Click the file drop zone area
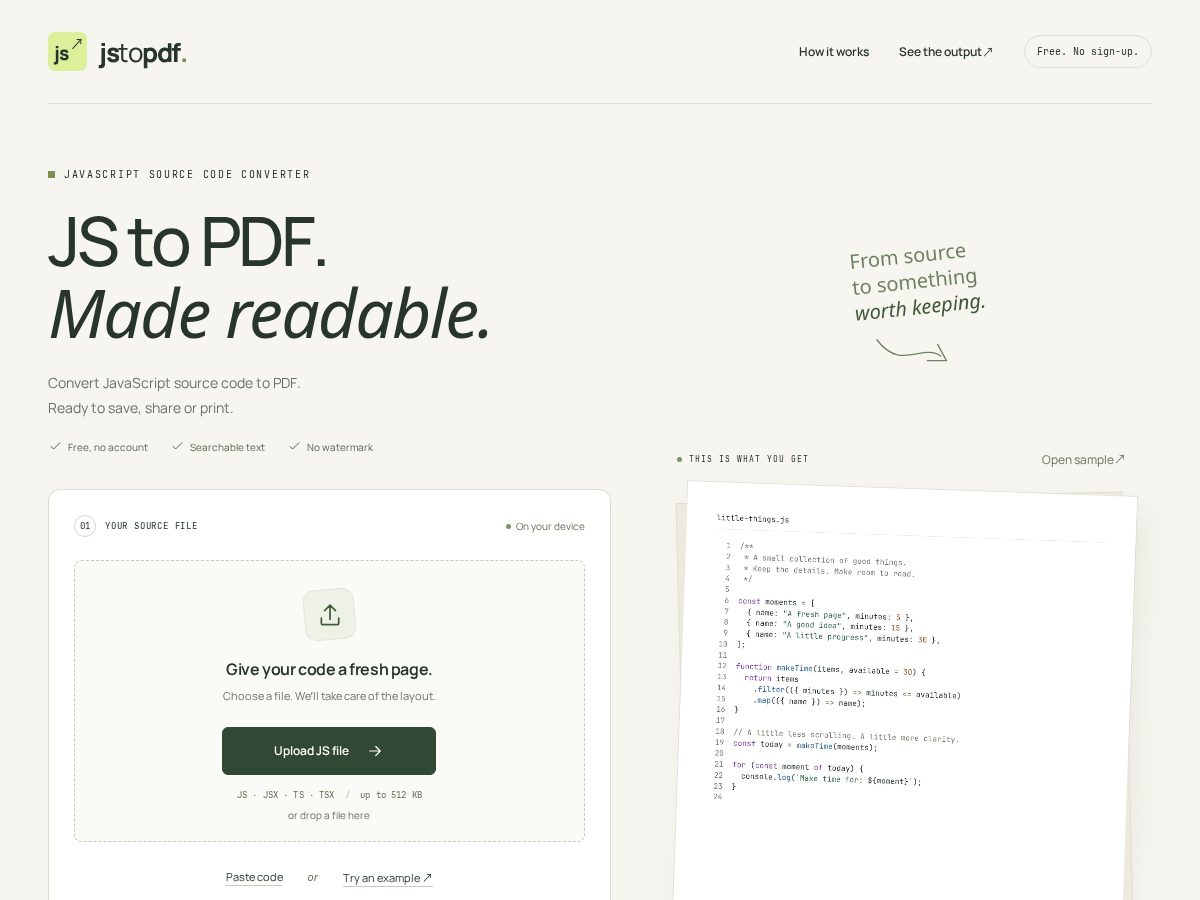This screenshot has width=1200, height=900. point(329,701)
